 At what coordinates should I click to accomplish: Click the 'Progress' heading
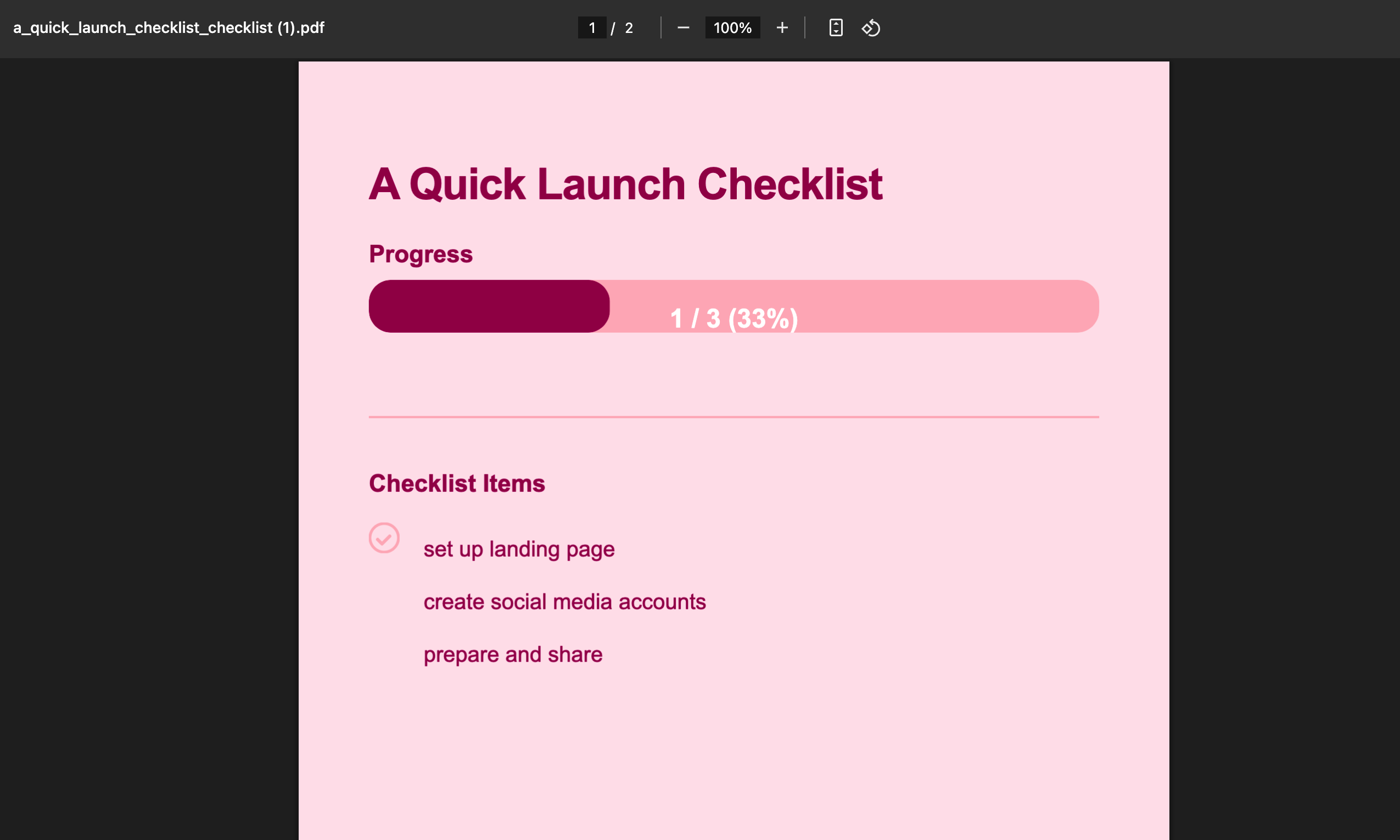[421, 255]
